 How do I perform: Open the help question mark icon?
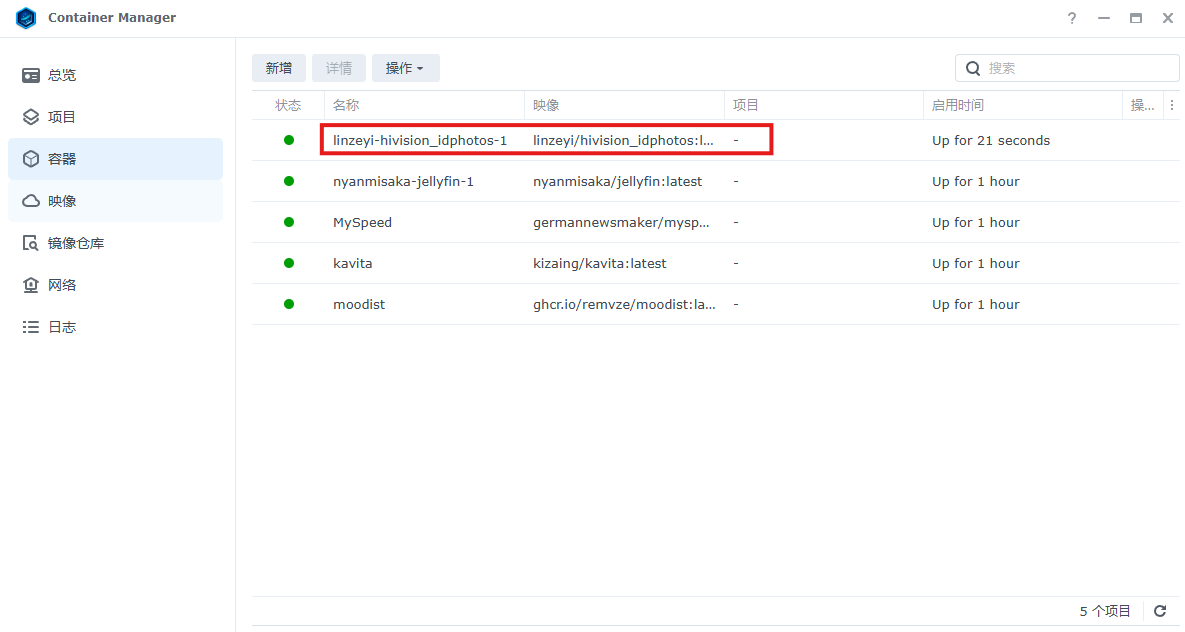[x=1072, y=18]
